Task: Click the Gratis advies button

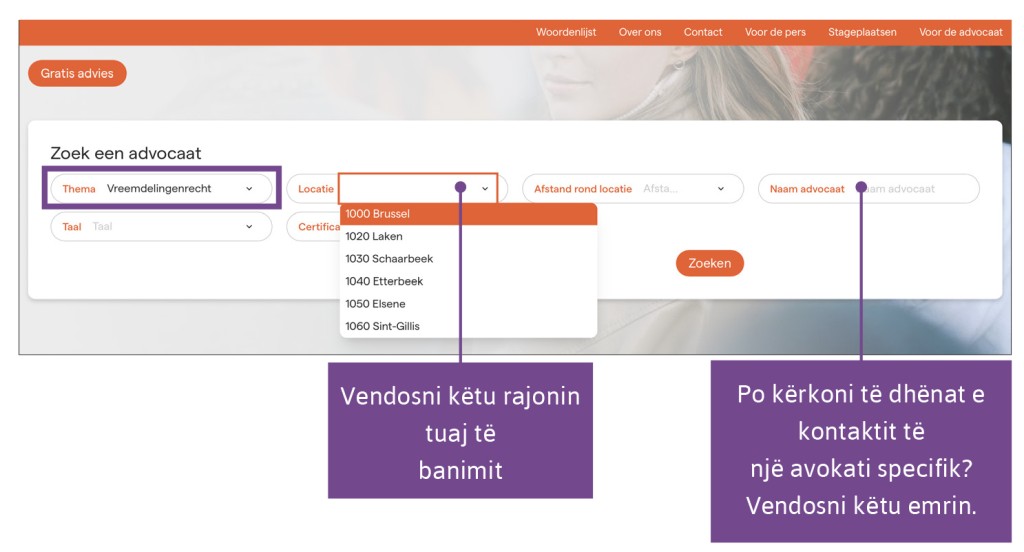Action: [77, 73]
